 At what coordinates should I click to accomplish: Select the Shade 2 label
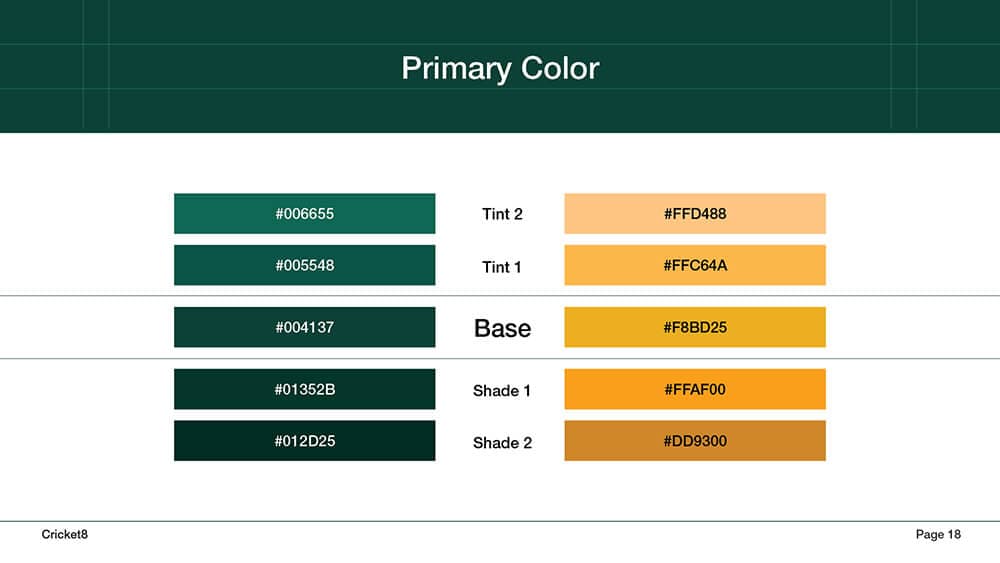tap(502, 442)
